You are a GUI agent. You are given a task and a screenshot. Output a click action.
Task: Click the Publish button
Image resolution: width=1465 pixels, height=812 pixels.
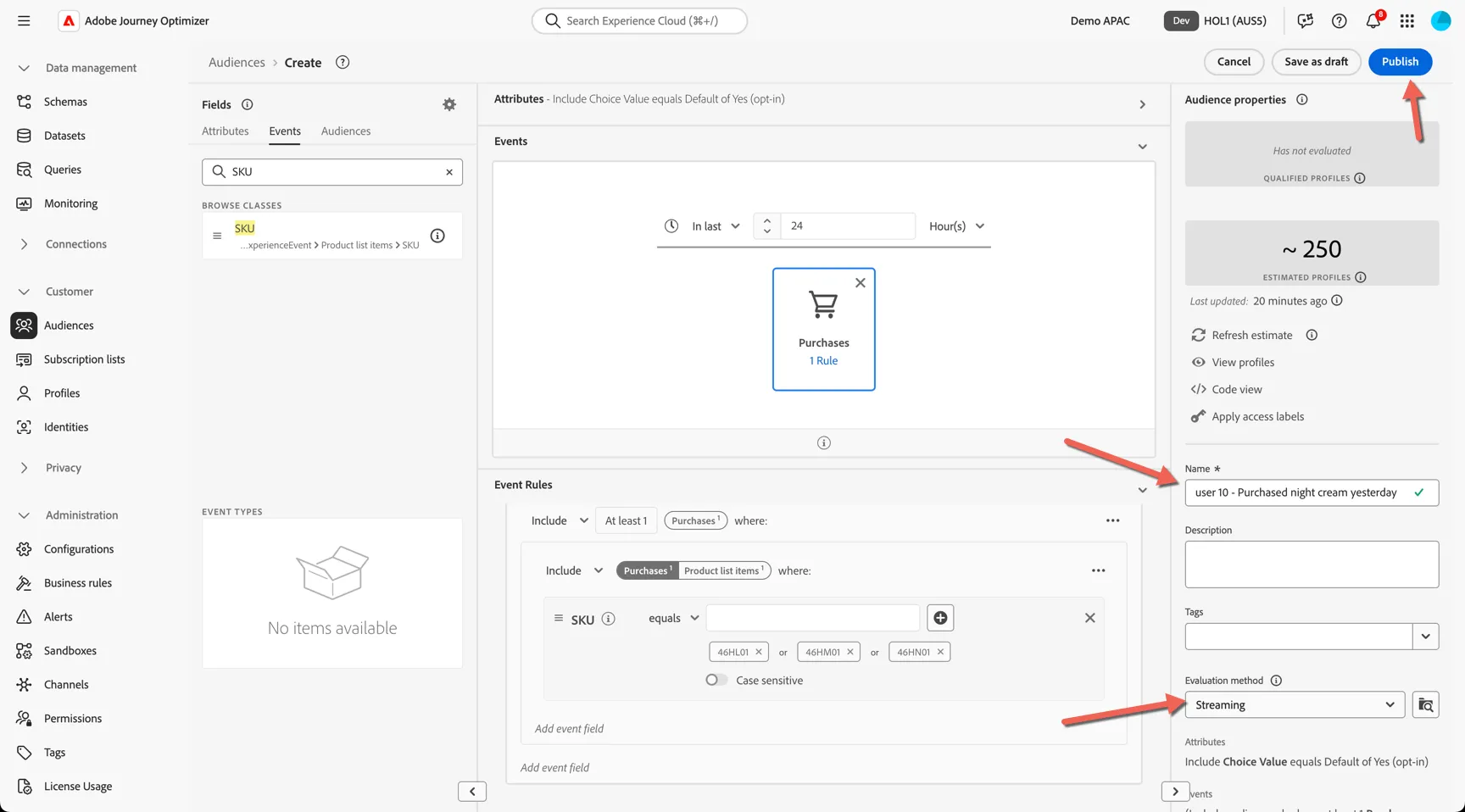pyautogui.click(x=1400, y=62)
